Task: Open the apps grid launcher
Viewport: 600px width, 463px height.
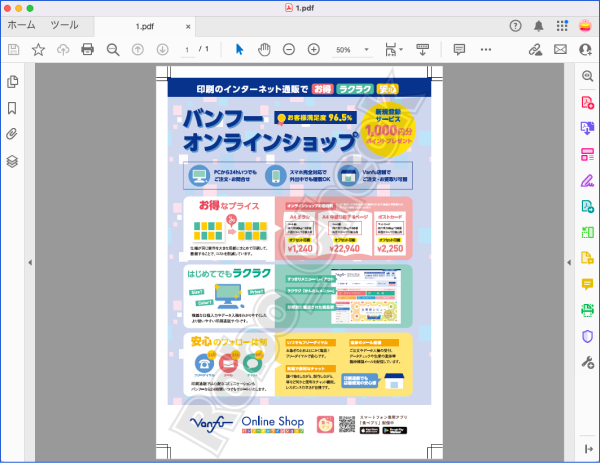Action: tap(562, 26)
